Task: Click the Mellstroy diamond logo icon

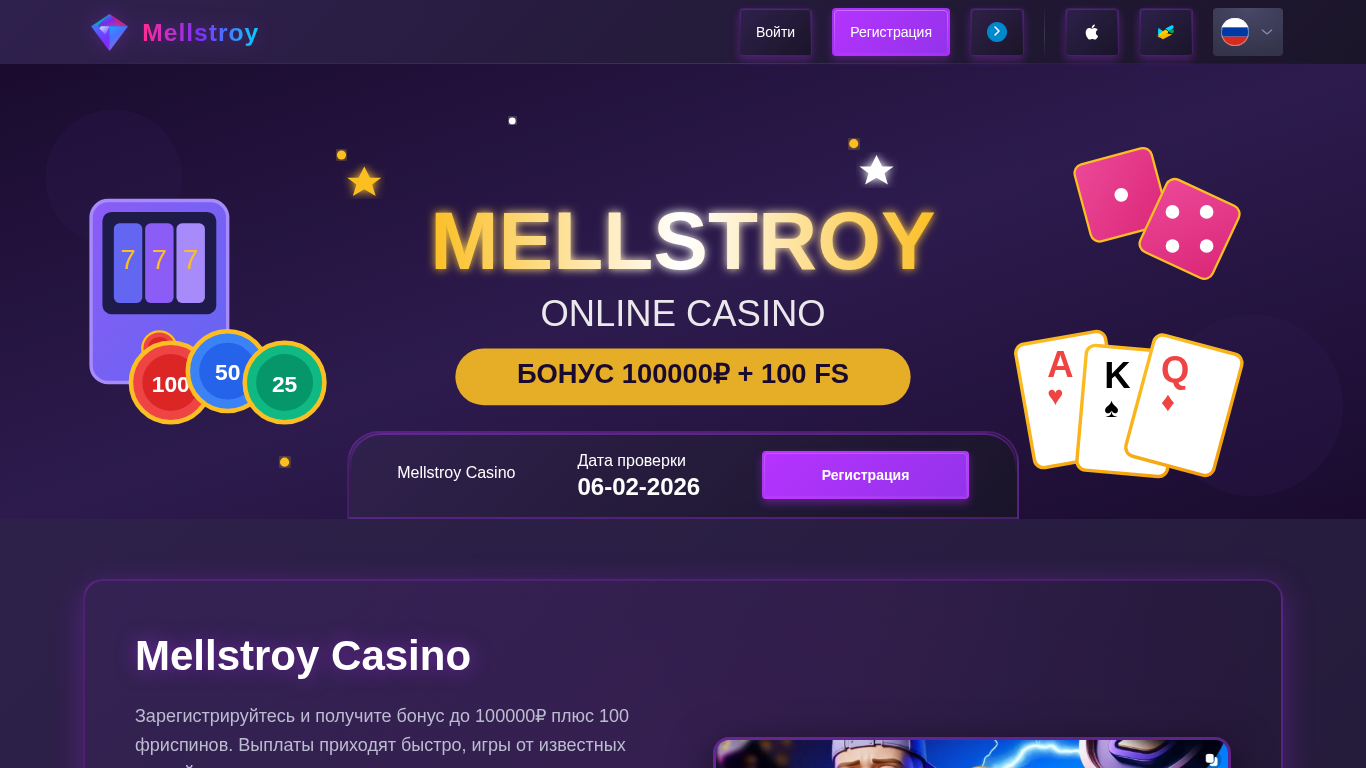Action: pos(109,32)
